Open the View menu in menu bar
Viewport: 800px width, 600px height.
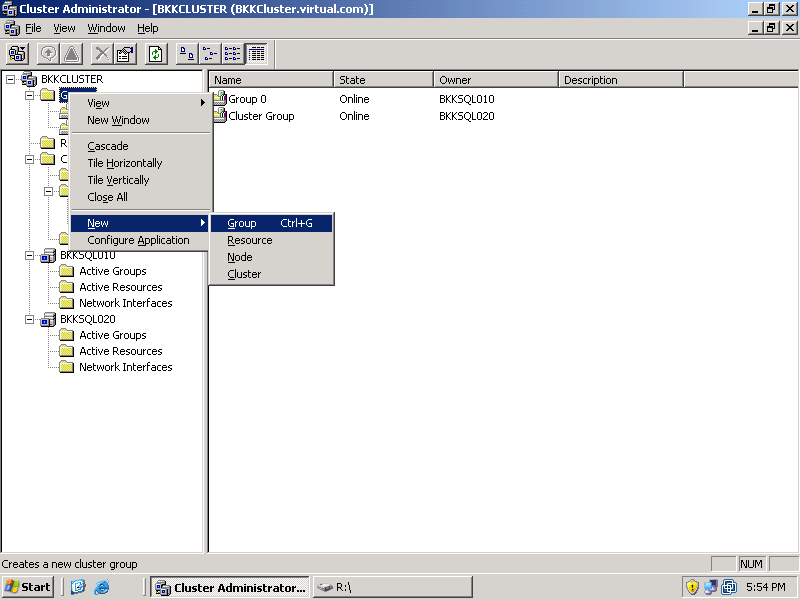tap(64, 28)
